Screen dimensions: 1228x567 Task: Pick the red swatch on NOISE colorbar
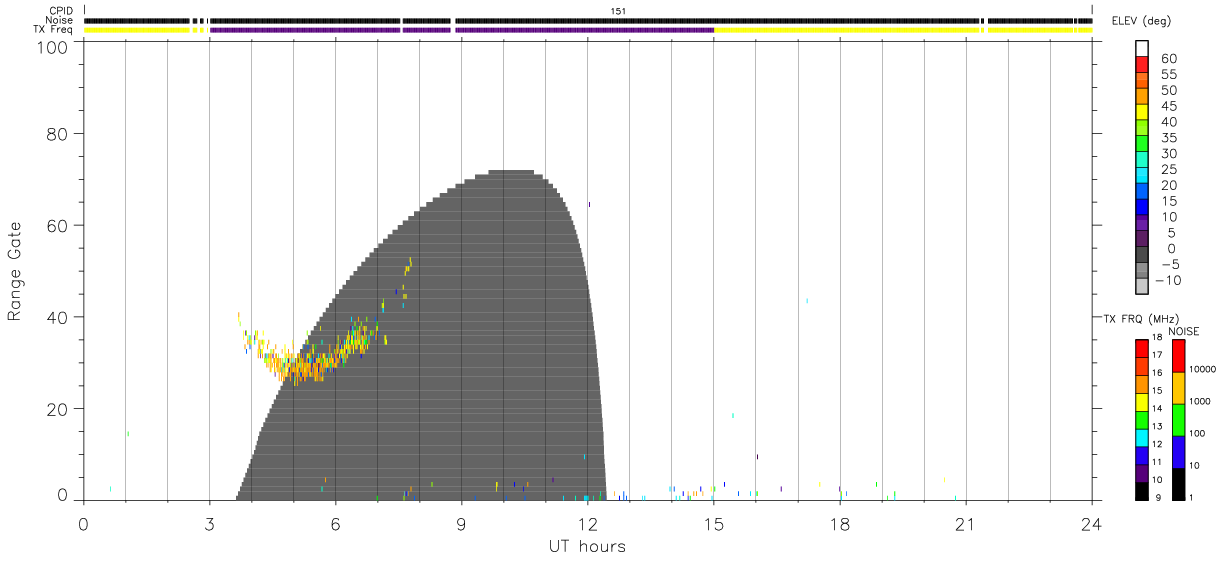(1178, 356)
